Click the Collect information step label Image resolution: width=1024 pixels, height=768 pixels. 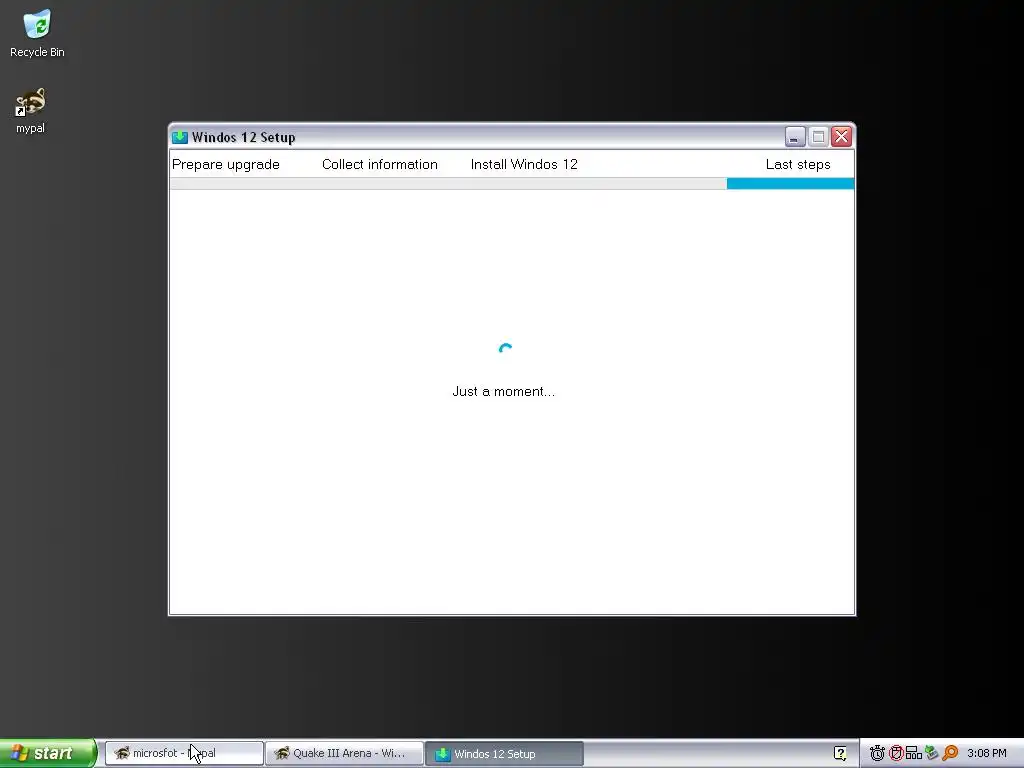click(x=380, y=165)
